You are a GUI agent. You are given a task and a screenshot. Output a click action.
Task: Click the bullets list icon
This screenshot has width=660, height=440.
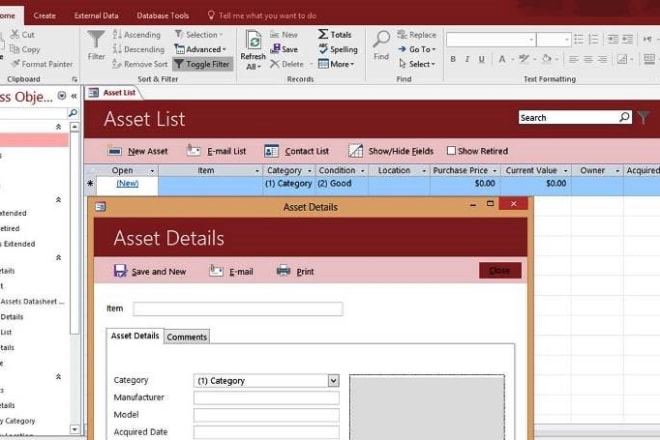click(579, 39)
